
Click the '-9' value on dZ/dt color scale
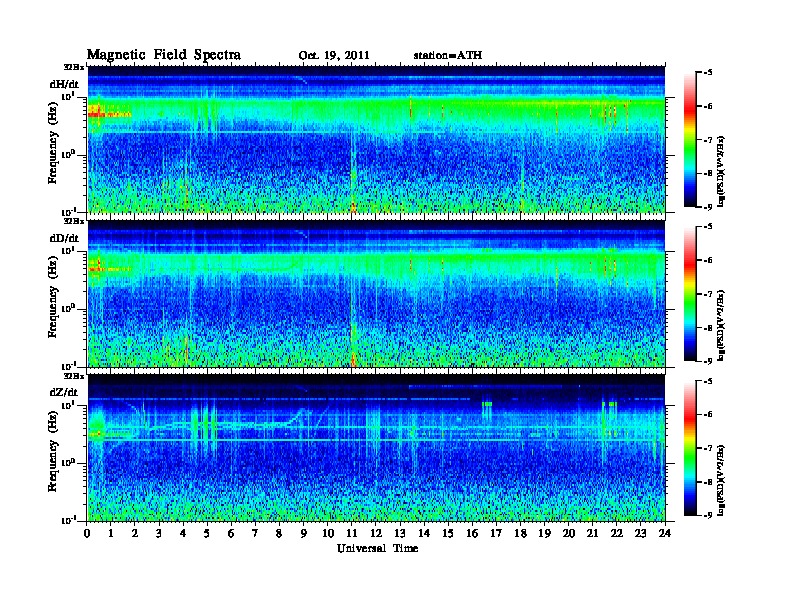tap(708, 515)
